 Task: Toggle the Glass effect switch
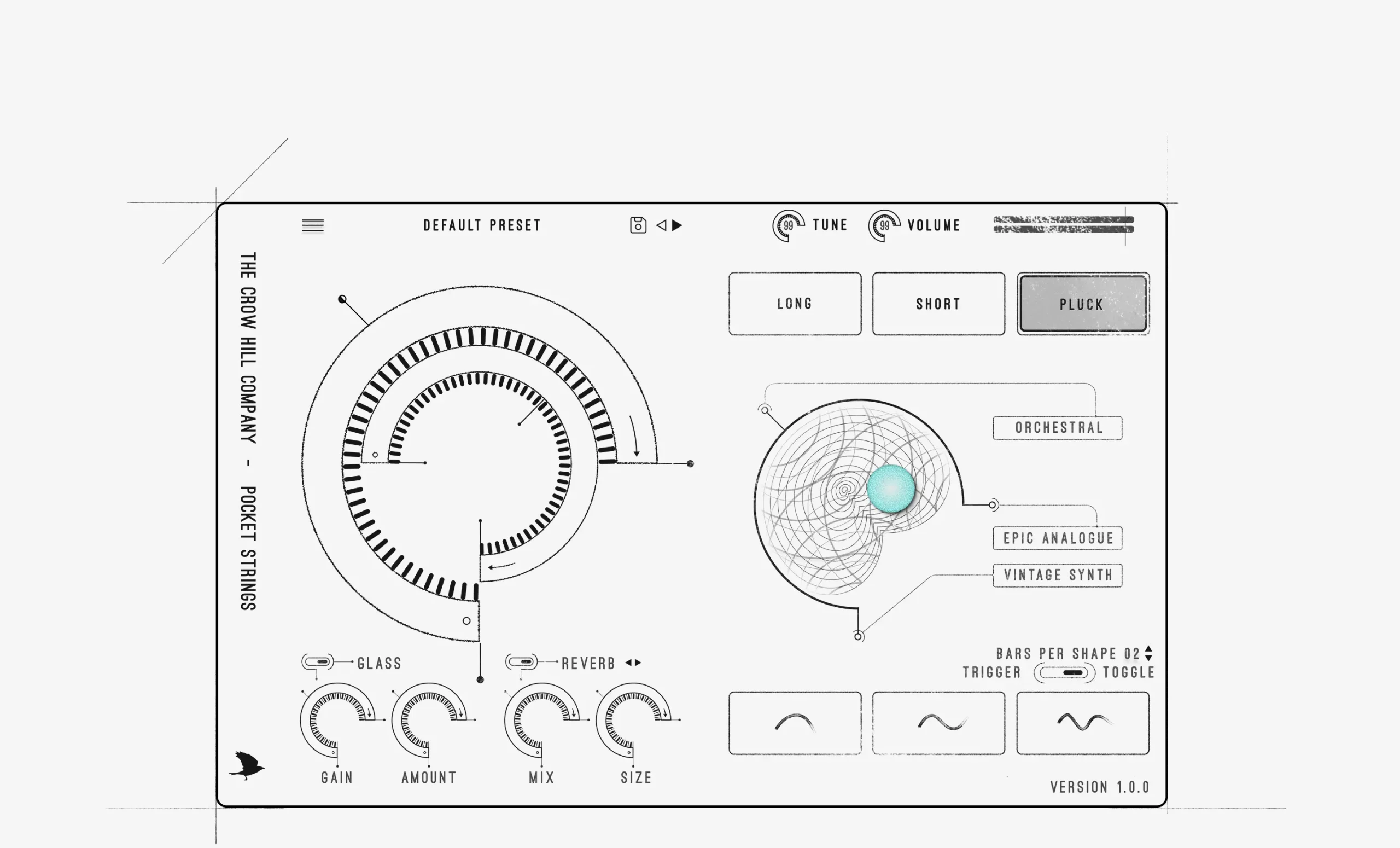tap(318, 661)
